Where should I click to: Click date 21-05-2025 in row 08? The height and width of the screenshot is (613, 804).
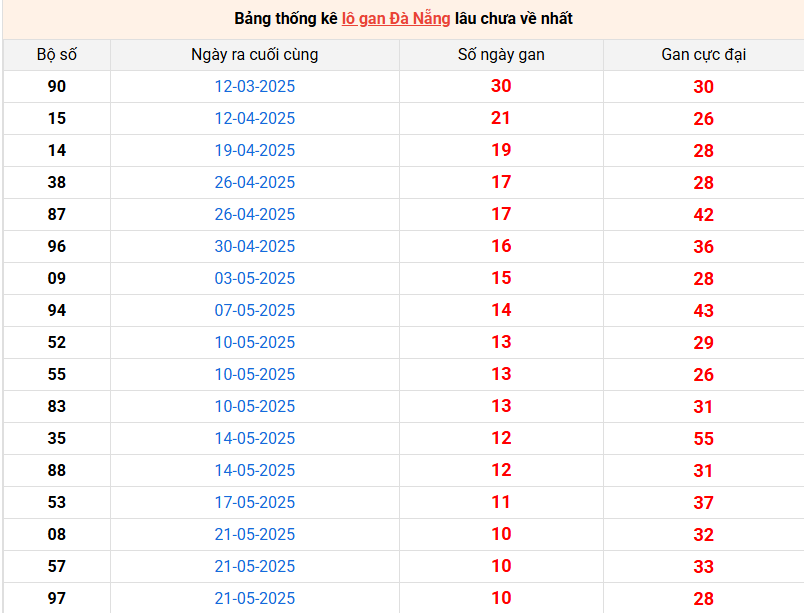coord(255,535)
